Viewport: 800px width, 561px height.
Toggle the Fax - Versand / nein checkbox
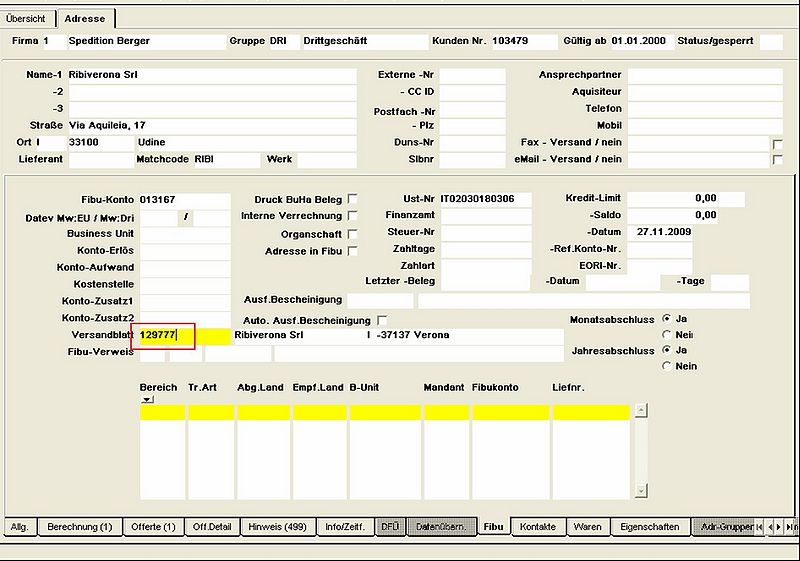tap(778, 144)
